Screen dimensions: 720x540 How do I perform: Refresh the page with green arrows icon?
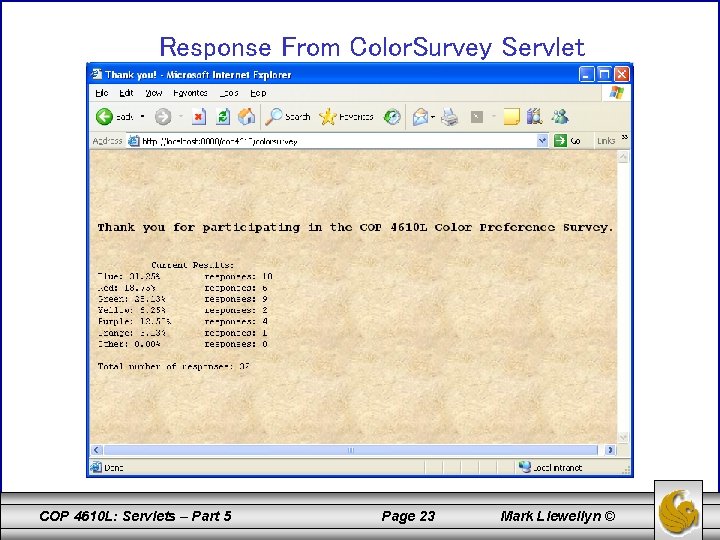pos(223,117)
